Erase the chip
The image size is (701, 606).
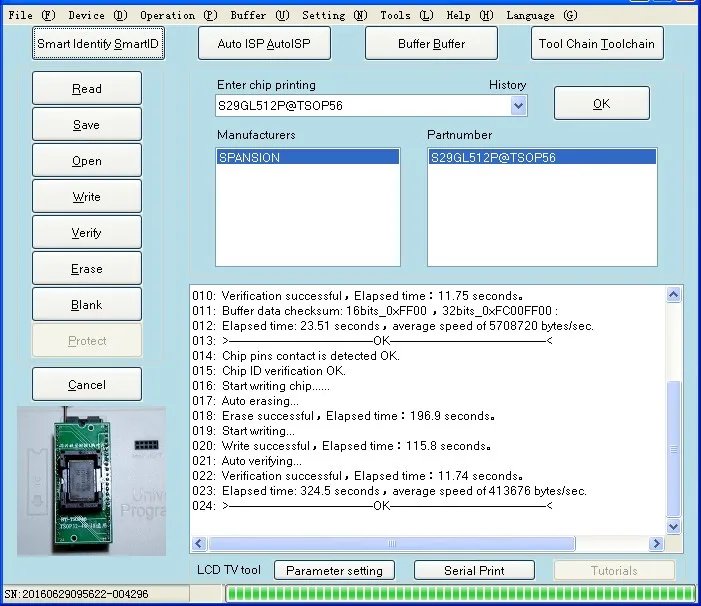pyautogui.click(x=87, y=269)
